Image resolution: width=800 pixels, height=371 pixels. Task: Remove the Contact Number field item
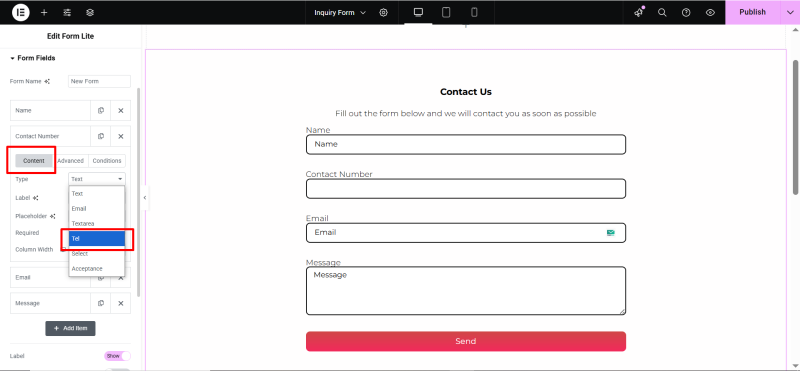[x=121, y=136]
